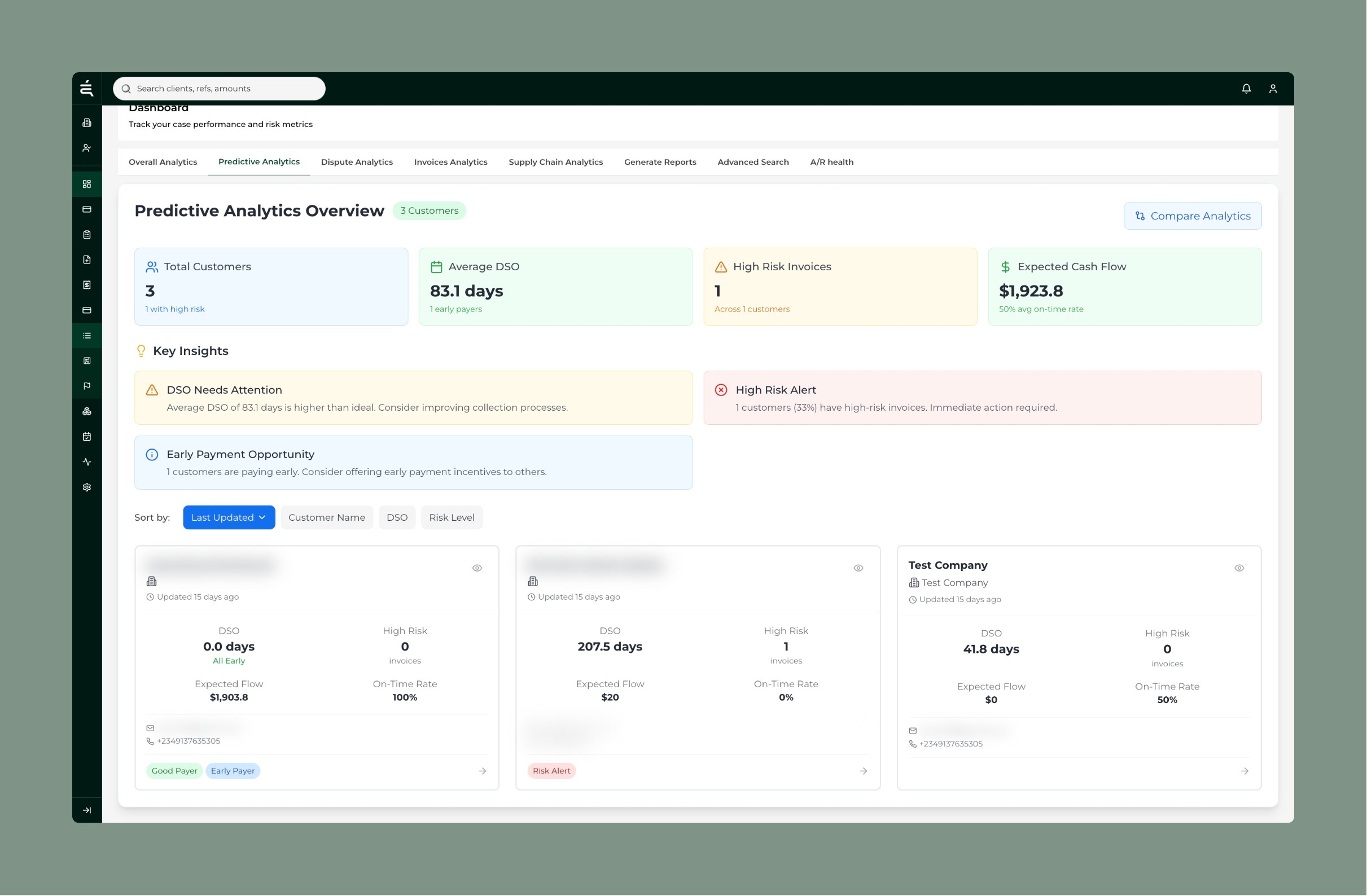Image resolution: width=1367 pixels, height=896 pixels.
Task: Click the Compare Analytics button
Action: pyautogui.click(x=1193, y=216)
